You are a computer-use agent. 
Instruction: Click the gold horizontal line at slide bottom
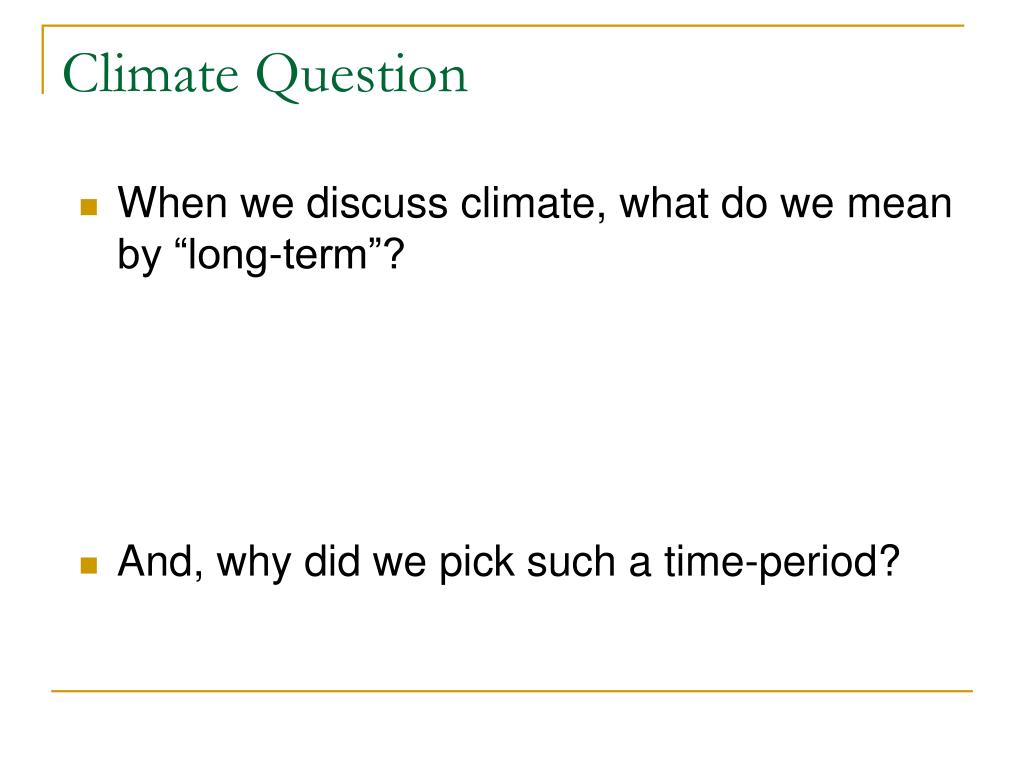click(512, 690)
